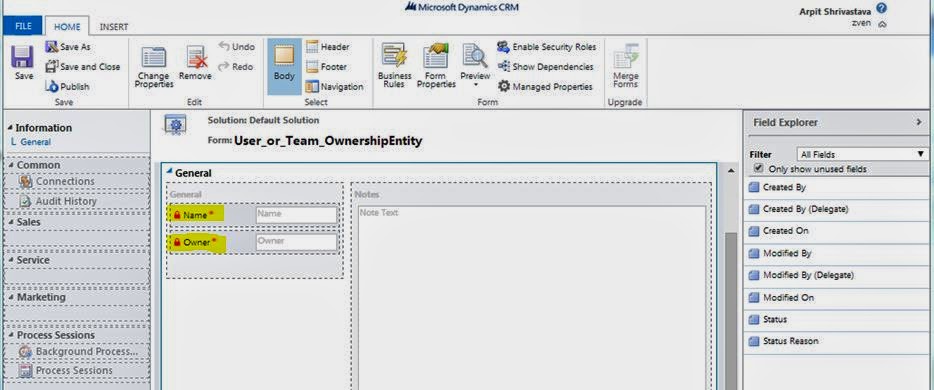Open Business Rules
Image resolution: width=934 pixels, height=390 pixels.
(x=394, y=66)
